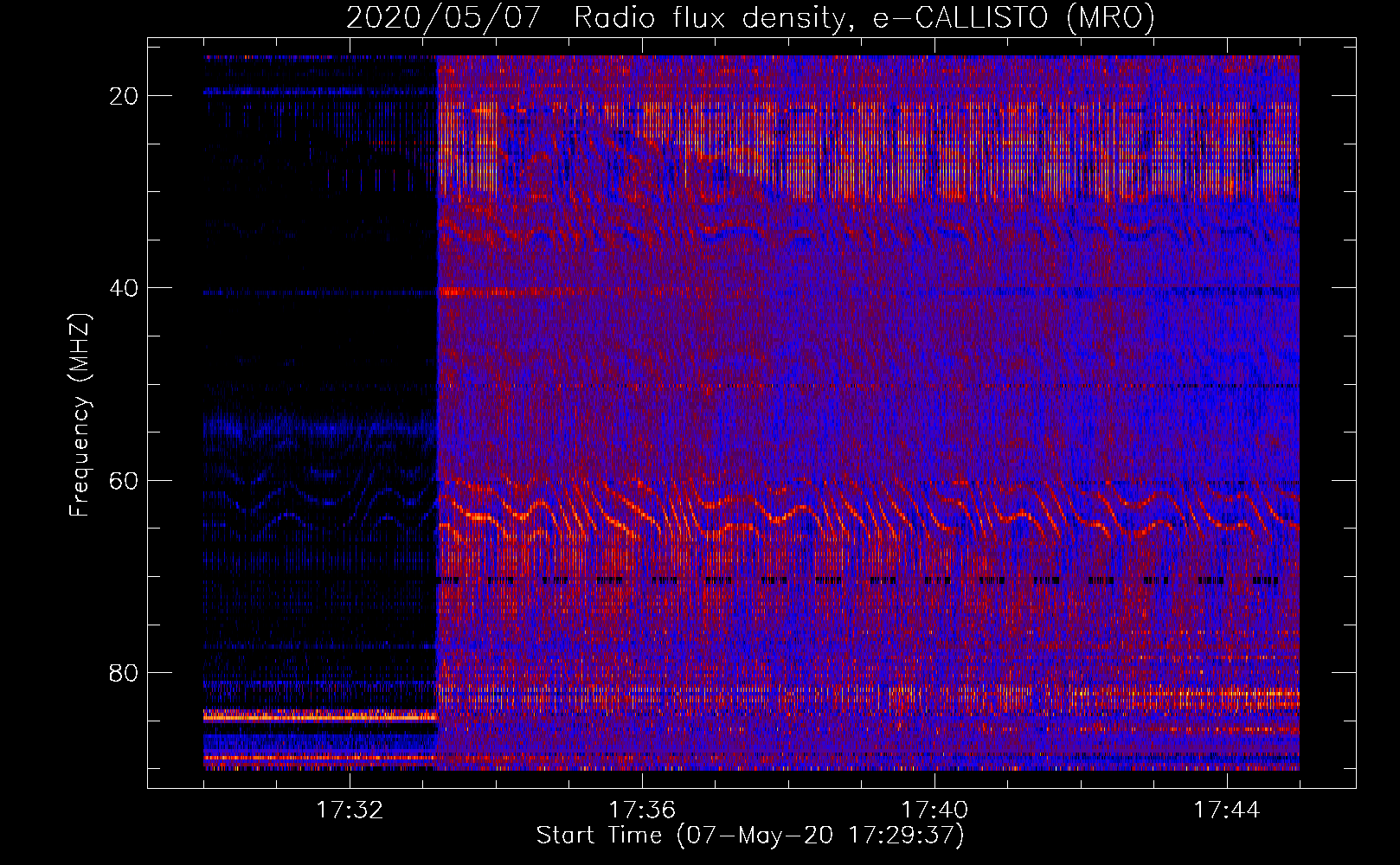Click the 17:44 time tick label

coord(1227,811)
